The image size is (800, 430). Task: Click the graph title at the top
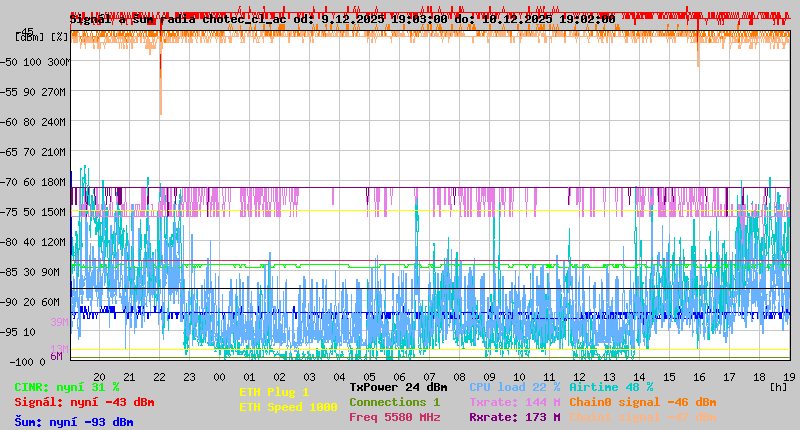click(342, 19)
